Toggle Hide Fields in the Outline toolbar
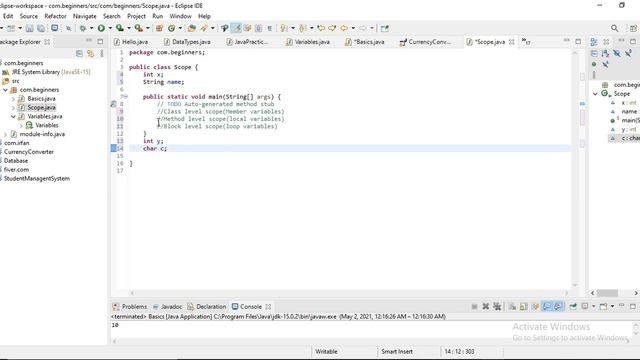The image size is (640, 360). coord(617,53)
